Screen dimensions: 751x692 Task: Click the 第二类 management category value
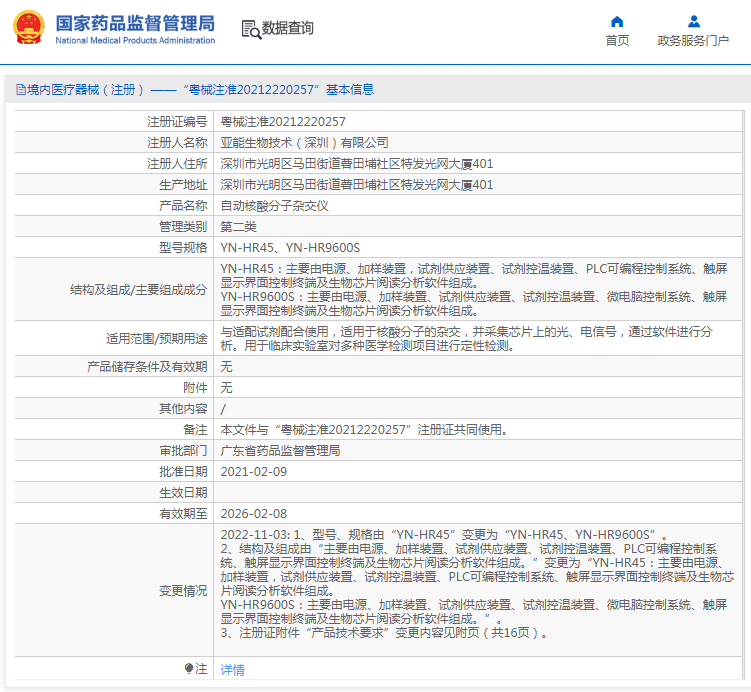(239, 227)
